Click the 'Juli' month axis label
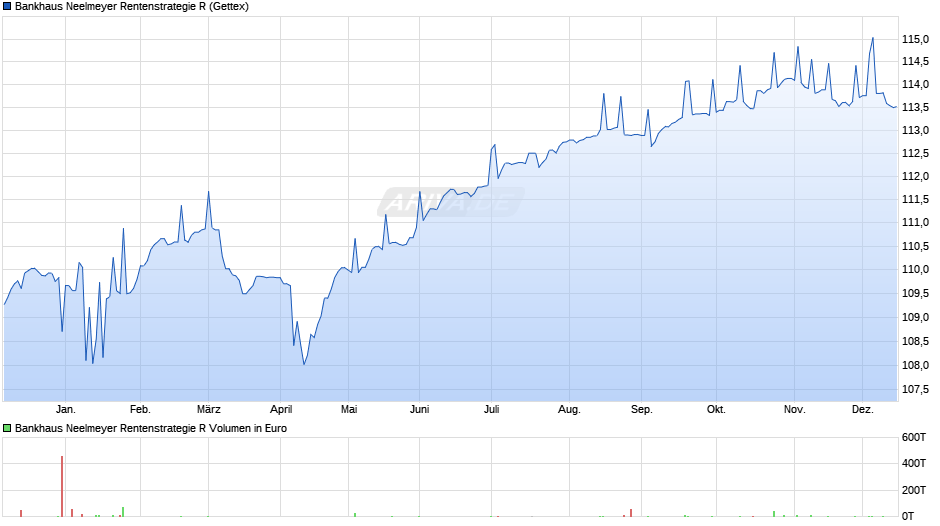Image resolution: width=940 pixels, height=526 pixels. tap(492, 410)
